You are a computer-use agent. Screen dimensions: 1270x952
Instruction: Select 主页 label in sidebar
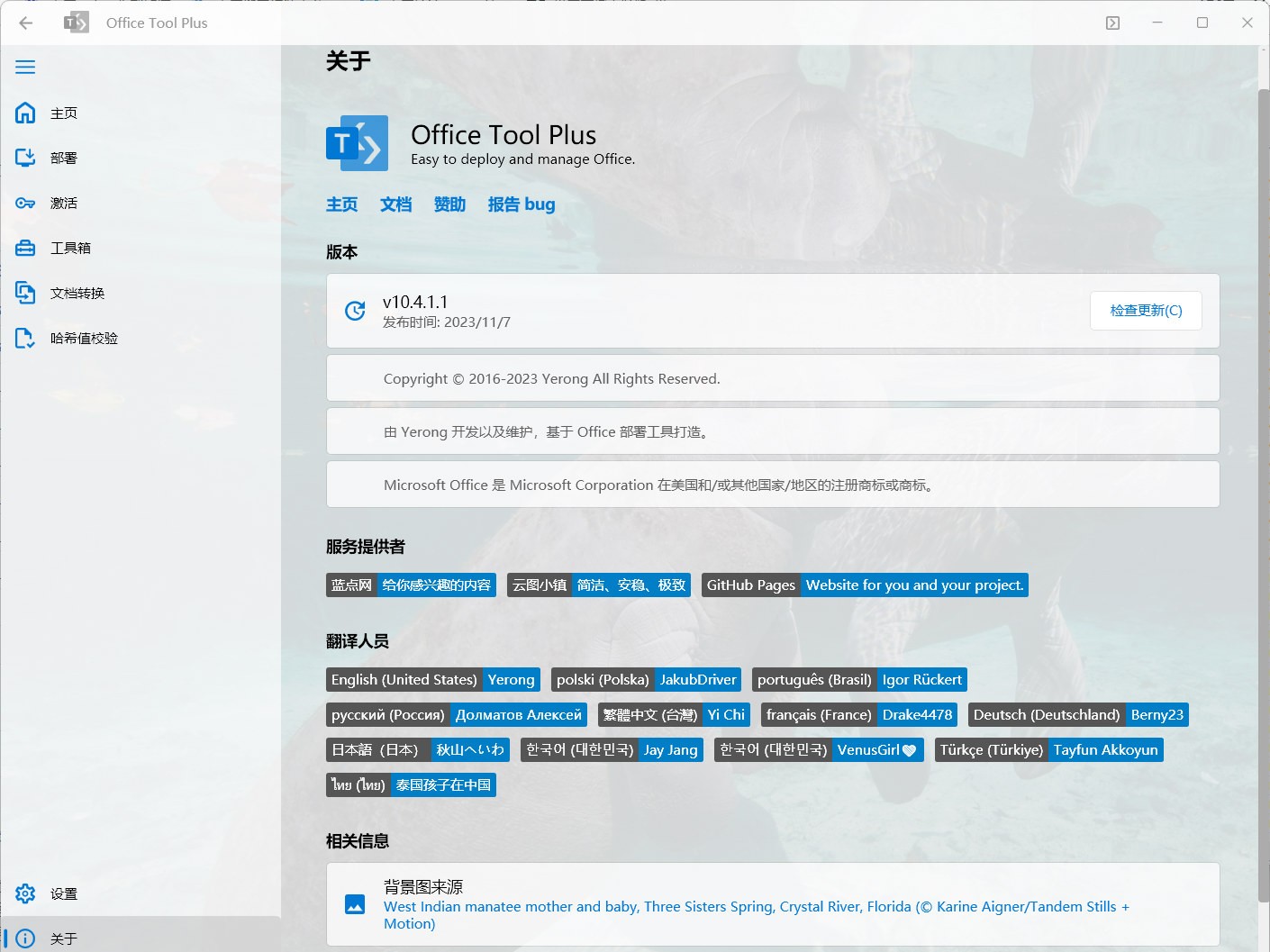pos(64,113)
